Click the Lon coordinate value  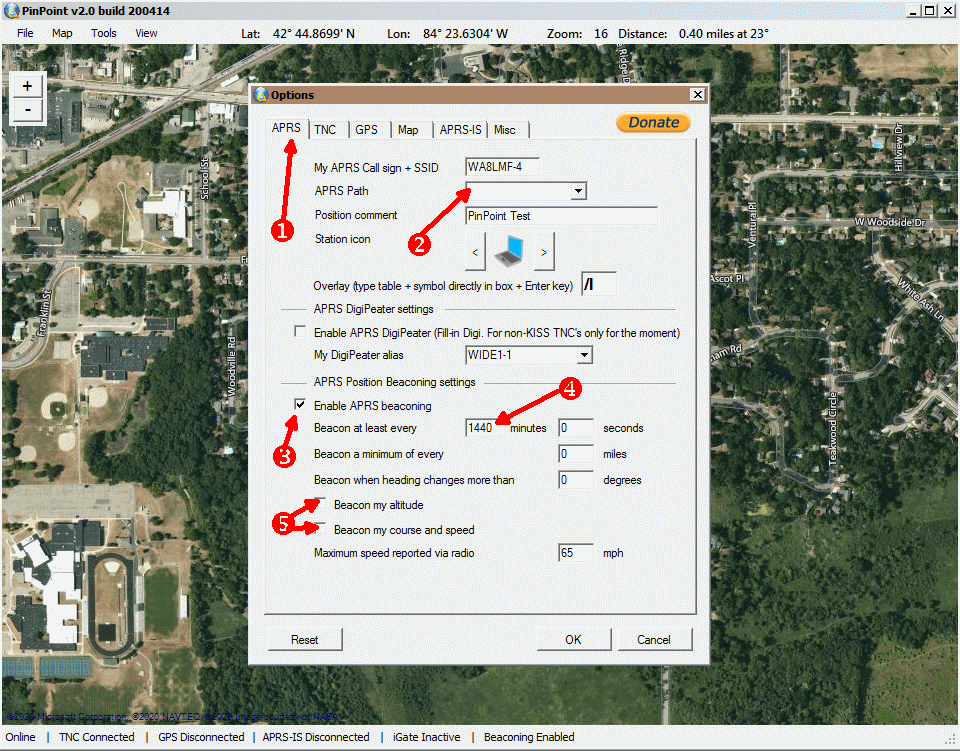point(465,34)
